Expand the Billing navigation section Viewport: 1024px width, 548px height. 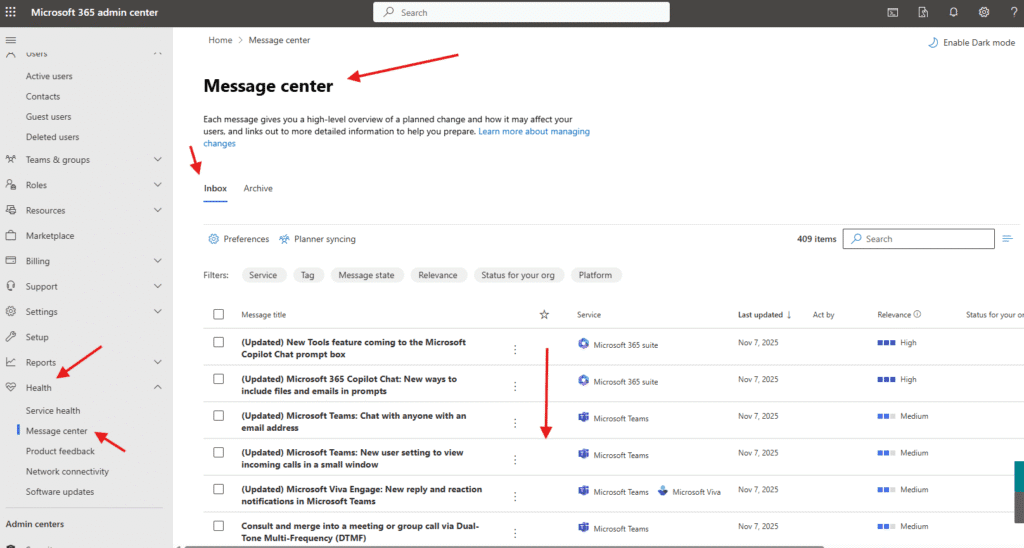click(x=157, y=261)
